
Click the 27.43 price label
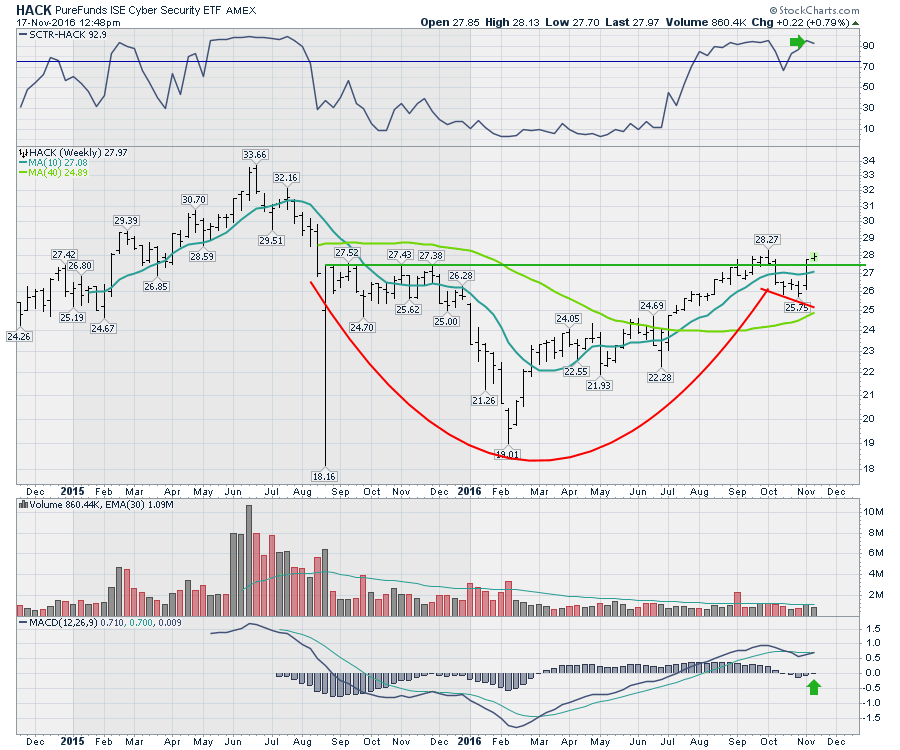pos(400,254)
